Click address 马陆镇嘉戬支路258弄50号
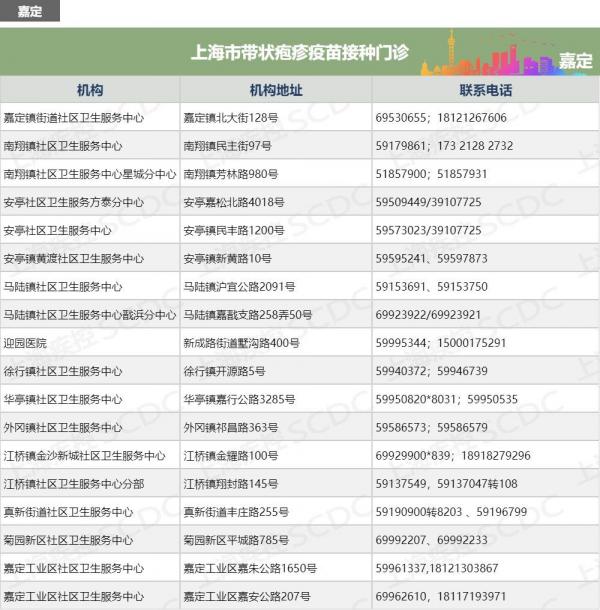Image resolution: width=600 pixels, height=610 pixels. [x=248, y=315]
